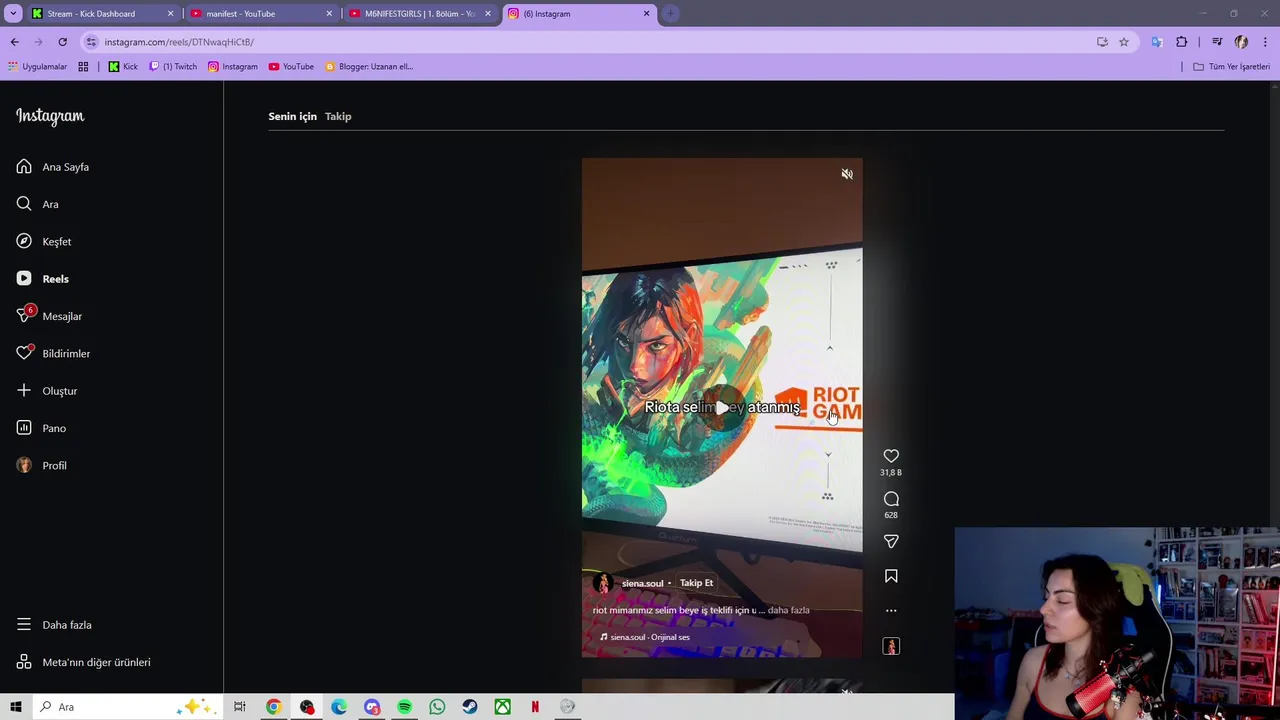
Task: Open Windows Start menu
Action: click(15, 707)
